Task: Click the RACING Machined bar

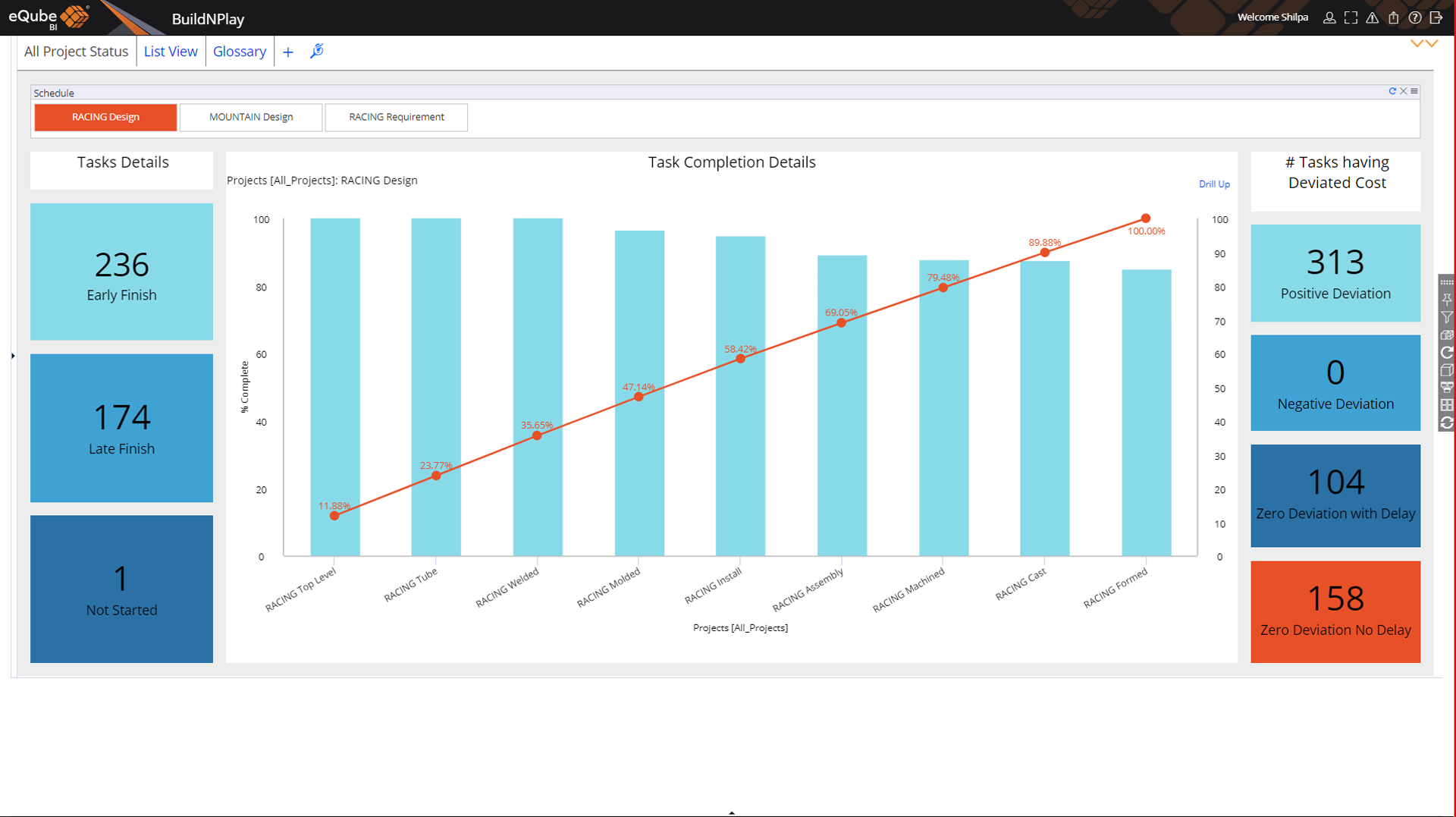Action: point(943,408)
